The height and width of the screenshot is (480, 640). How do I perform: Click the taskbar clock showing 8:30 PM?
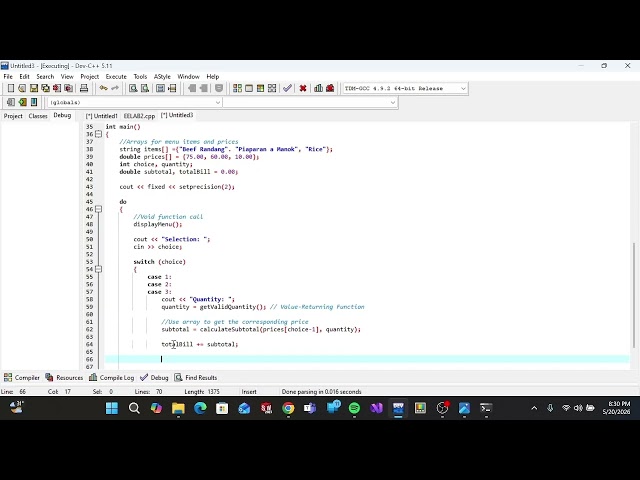click(x=616, y=408)
